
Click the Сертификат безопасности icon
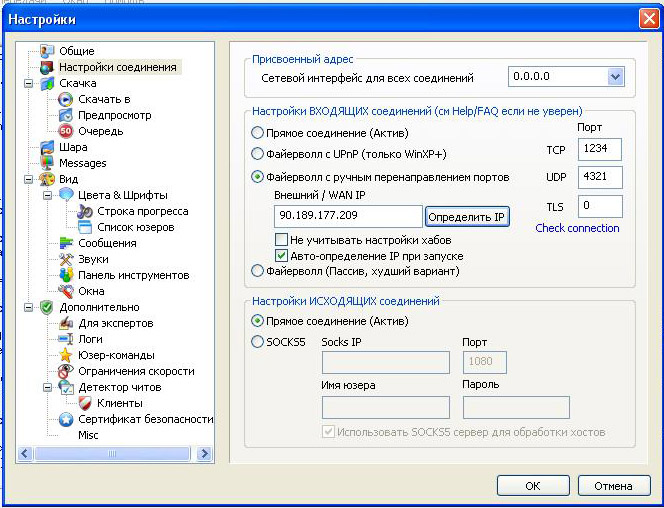coord(66,419)
